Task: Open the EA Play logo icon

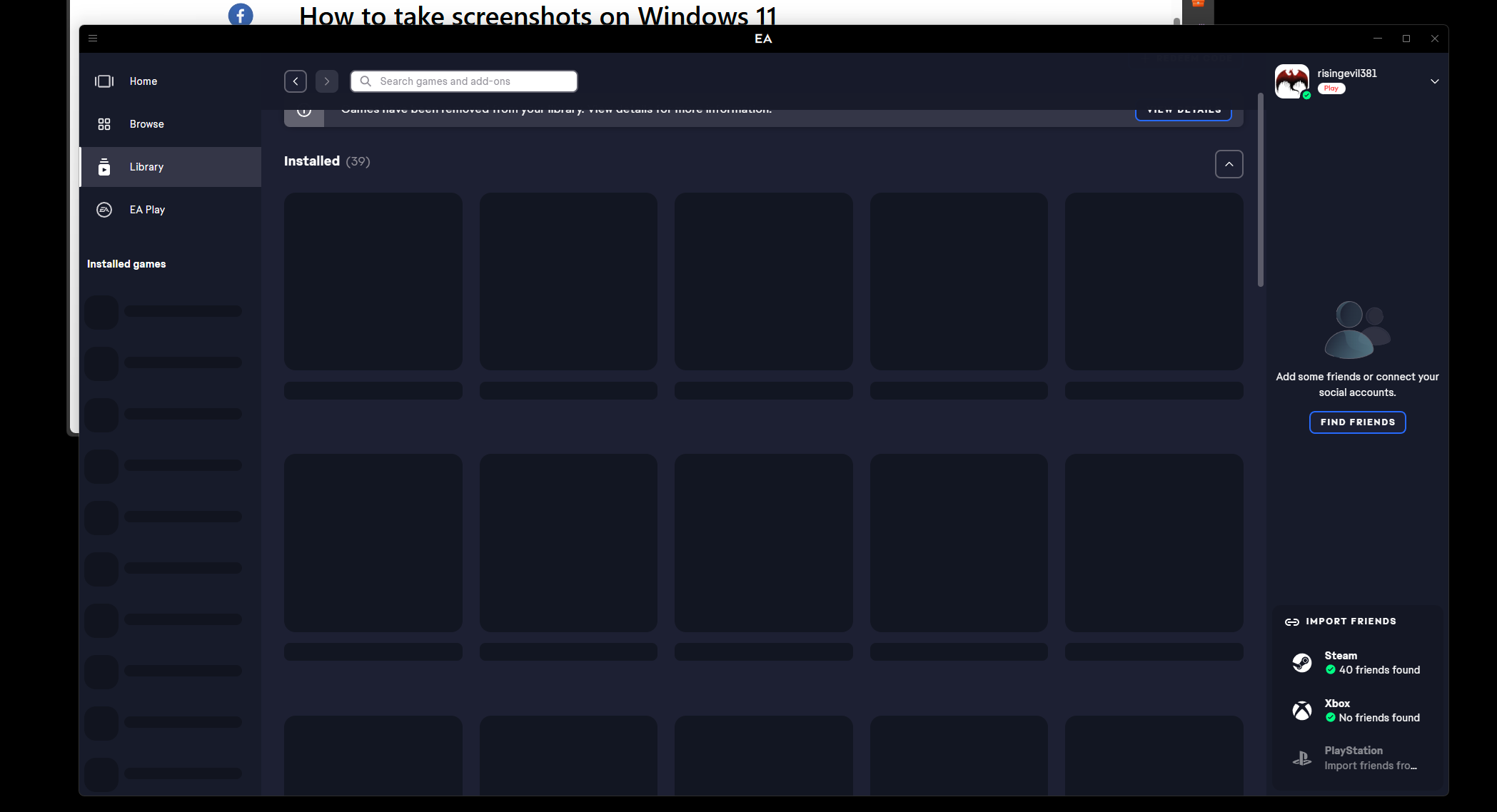Action: point(104,210)
